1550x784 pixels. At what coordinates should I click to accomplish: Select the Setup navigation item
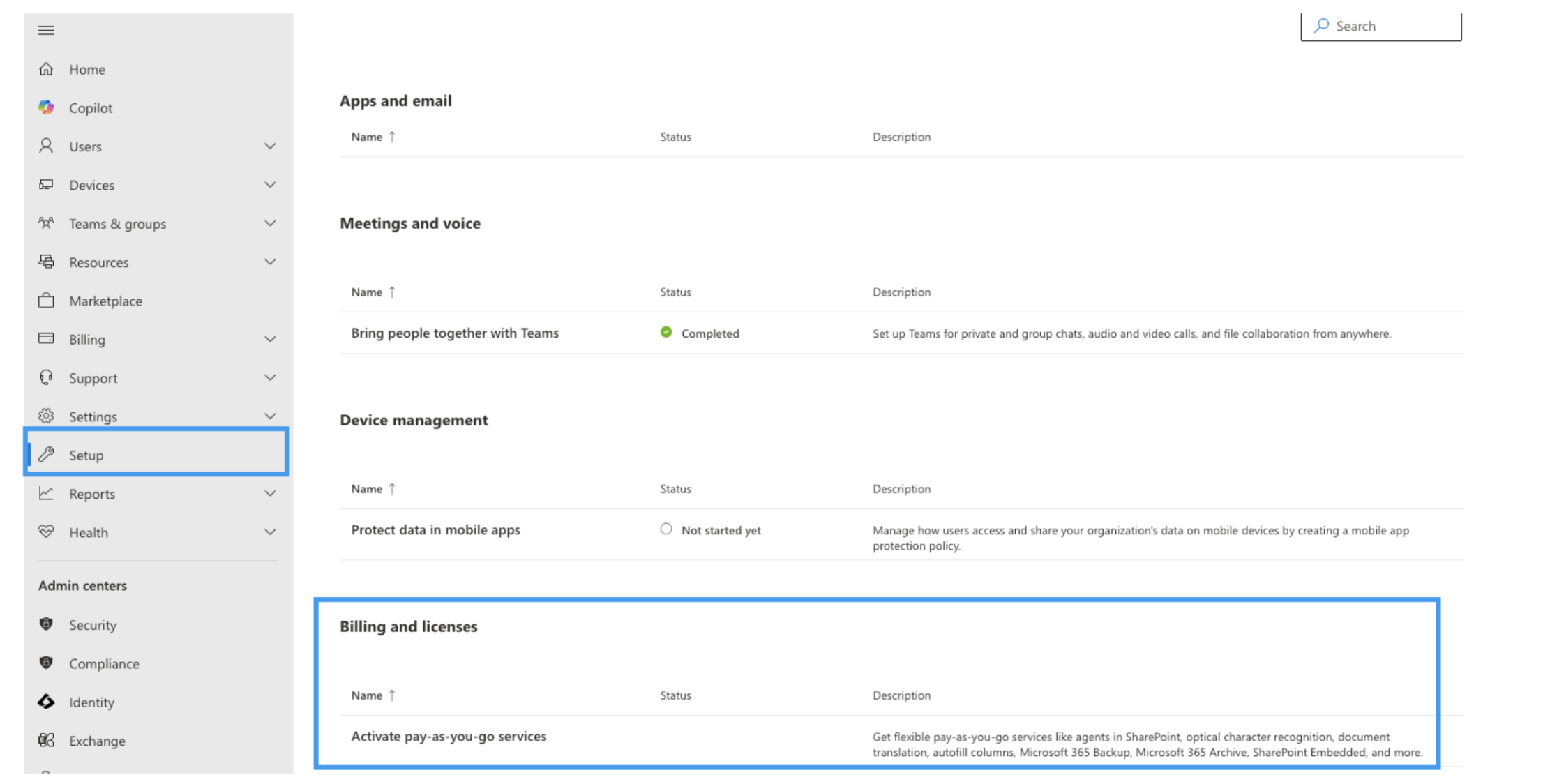pos(158,454)
